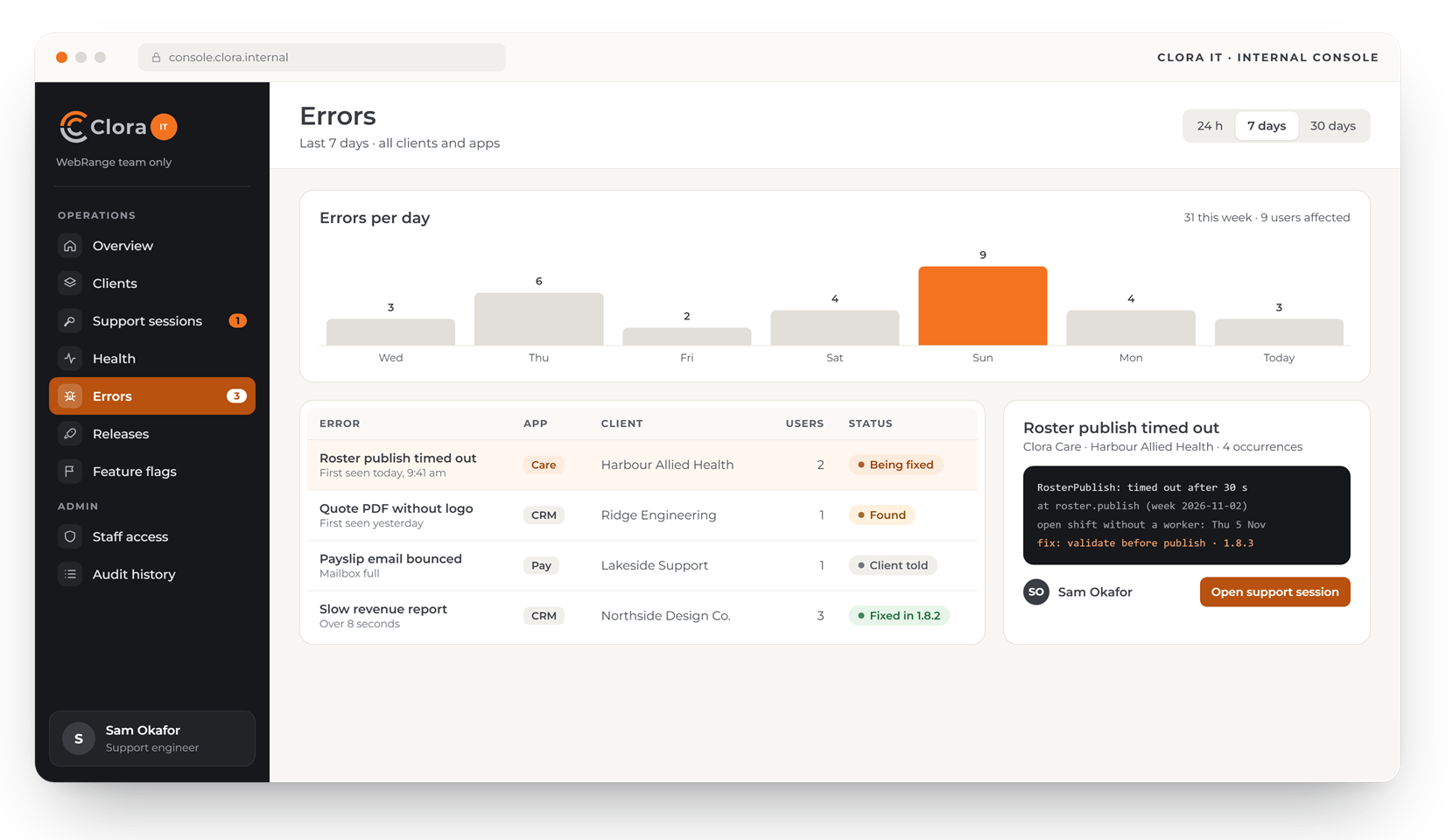The image size is (1453, 840).
Task: Click the Releases rocket icon
Action: pos(70,434)
